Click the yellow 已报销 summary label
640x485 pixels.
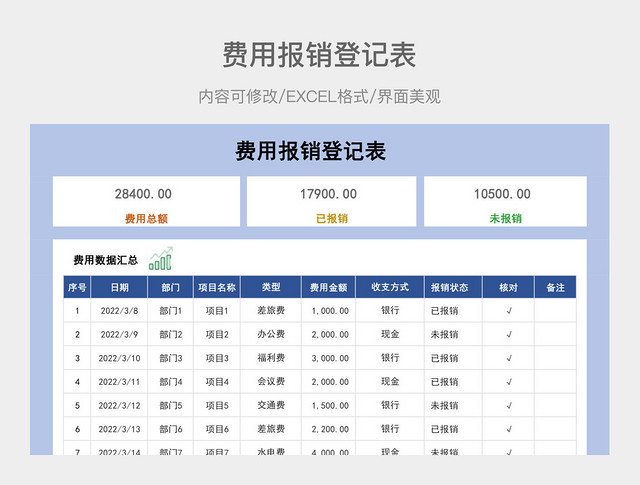(x=332, y=219)
